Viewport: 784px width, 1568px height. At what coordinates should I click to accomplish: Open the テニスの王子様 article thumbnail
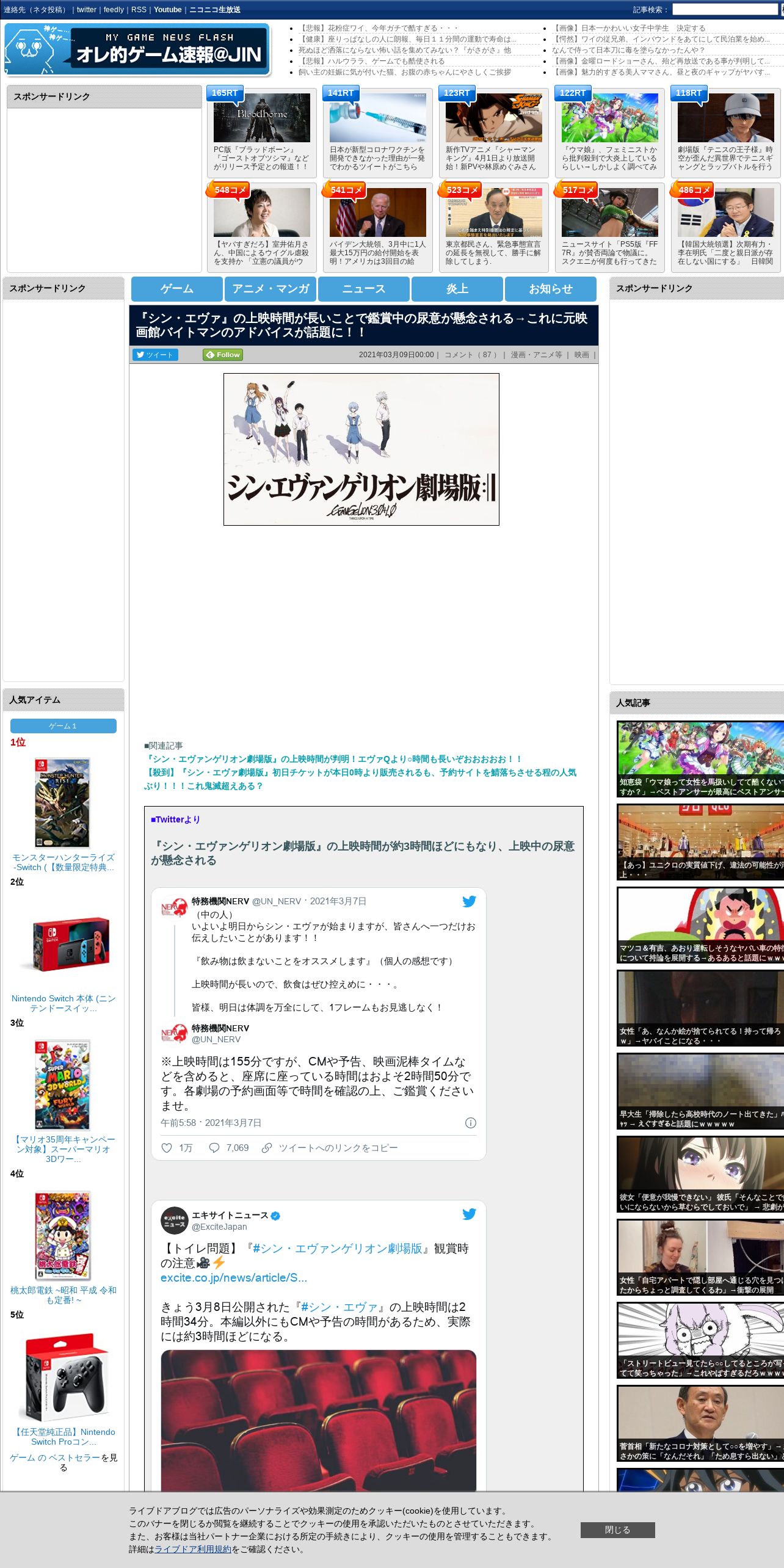(725, 118)
